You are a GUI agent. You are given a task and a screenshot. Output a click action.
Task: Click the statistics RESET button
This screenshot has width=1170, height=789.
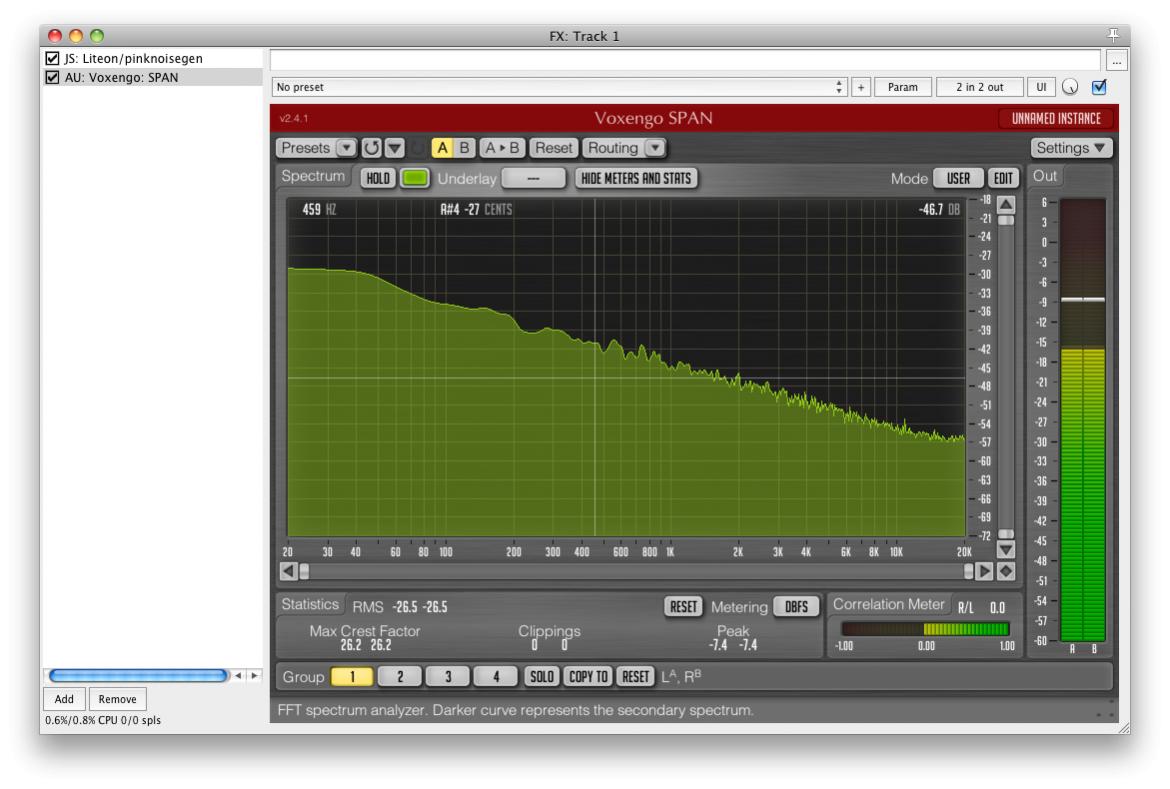683,606
